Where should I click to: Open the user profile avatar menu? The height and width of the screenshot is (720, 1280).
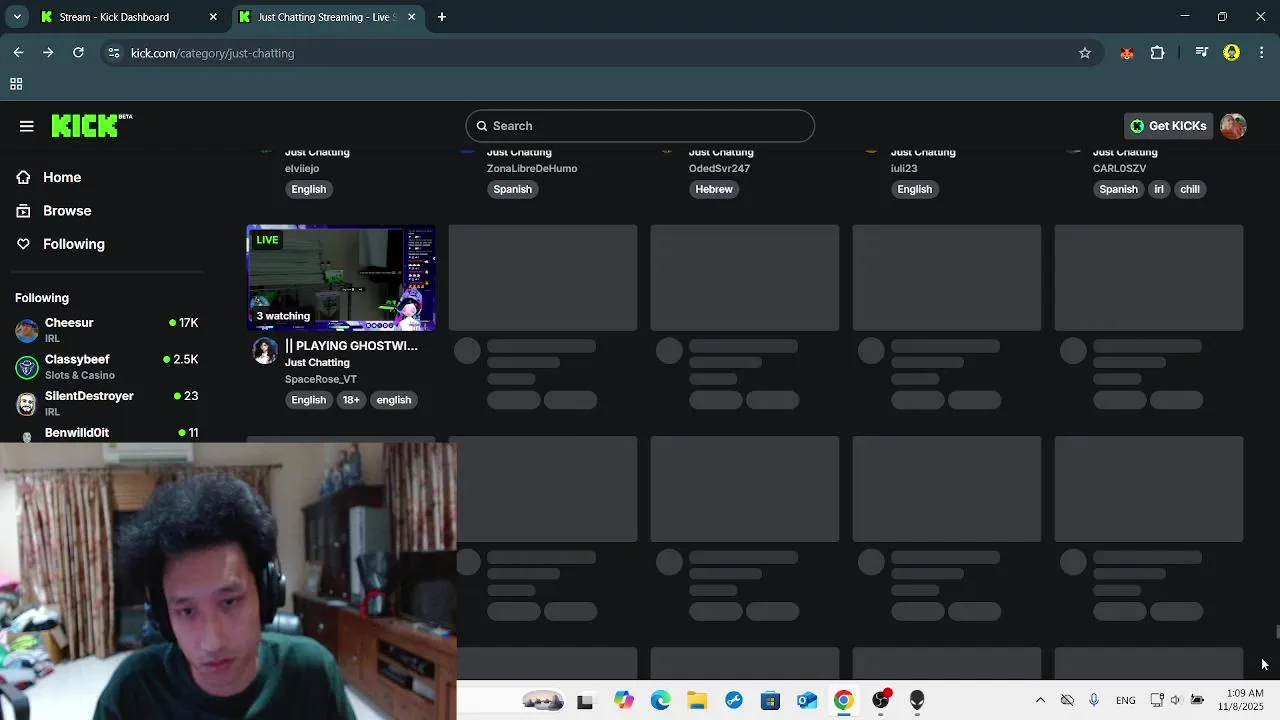[1233, 126]
